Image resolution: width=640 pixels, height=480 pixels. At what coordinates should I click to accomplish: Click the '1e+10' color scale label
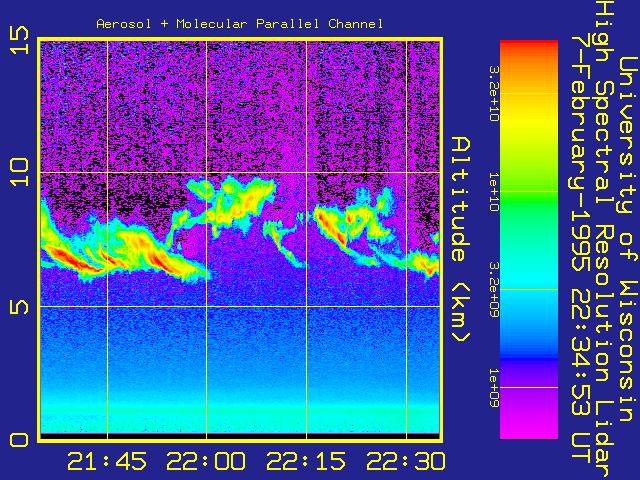tap(494, 192)
